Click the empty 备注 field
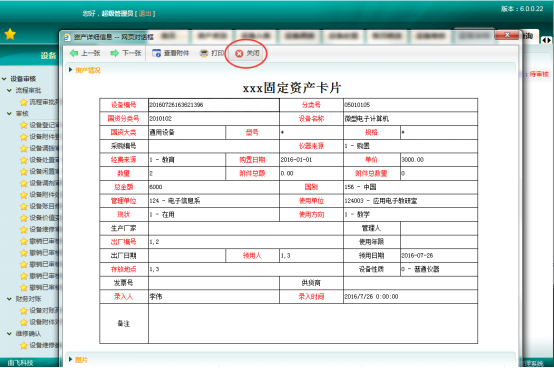The height and width of the screenshot is (368, 554). pos(313,324)
